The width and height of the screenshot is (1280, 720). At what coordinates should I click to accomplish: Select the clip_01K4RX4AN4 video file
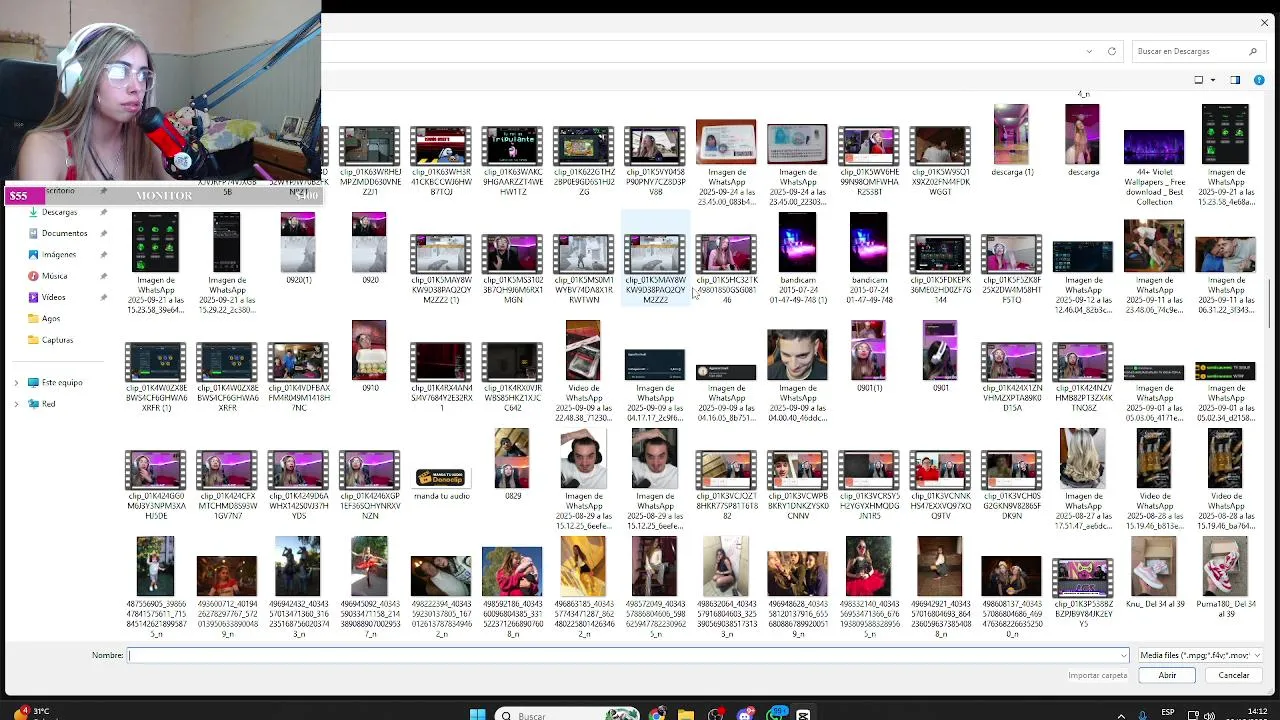441,377
